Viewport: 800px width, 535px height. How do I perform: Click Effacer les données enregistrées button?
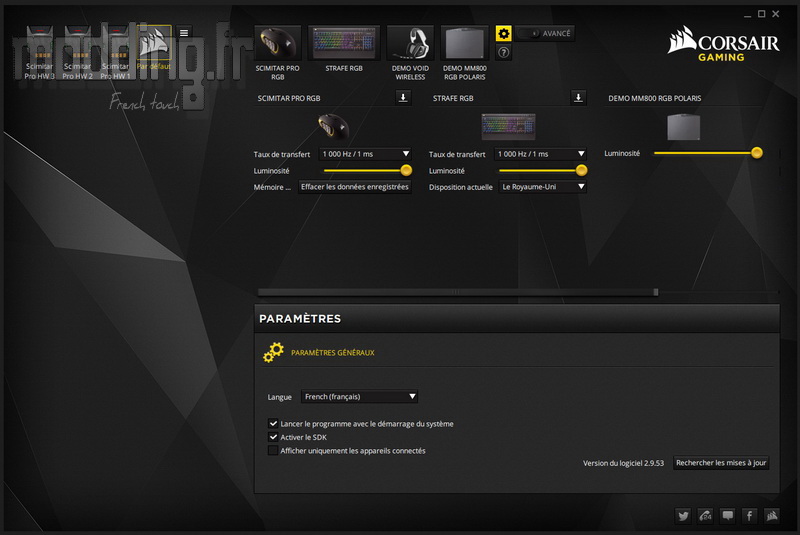click(355, 187)
